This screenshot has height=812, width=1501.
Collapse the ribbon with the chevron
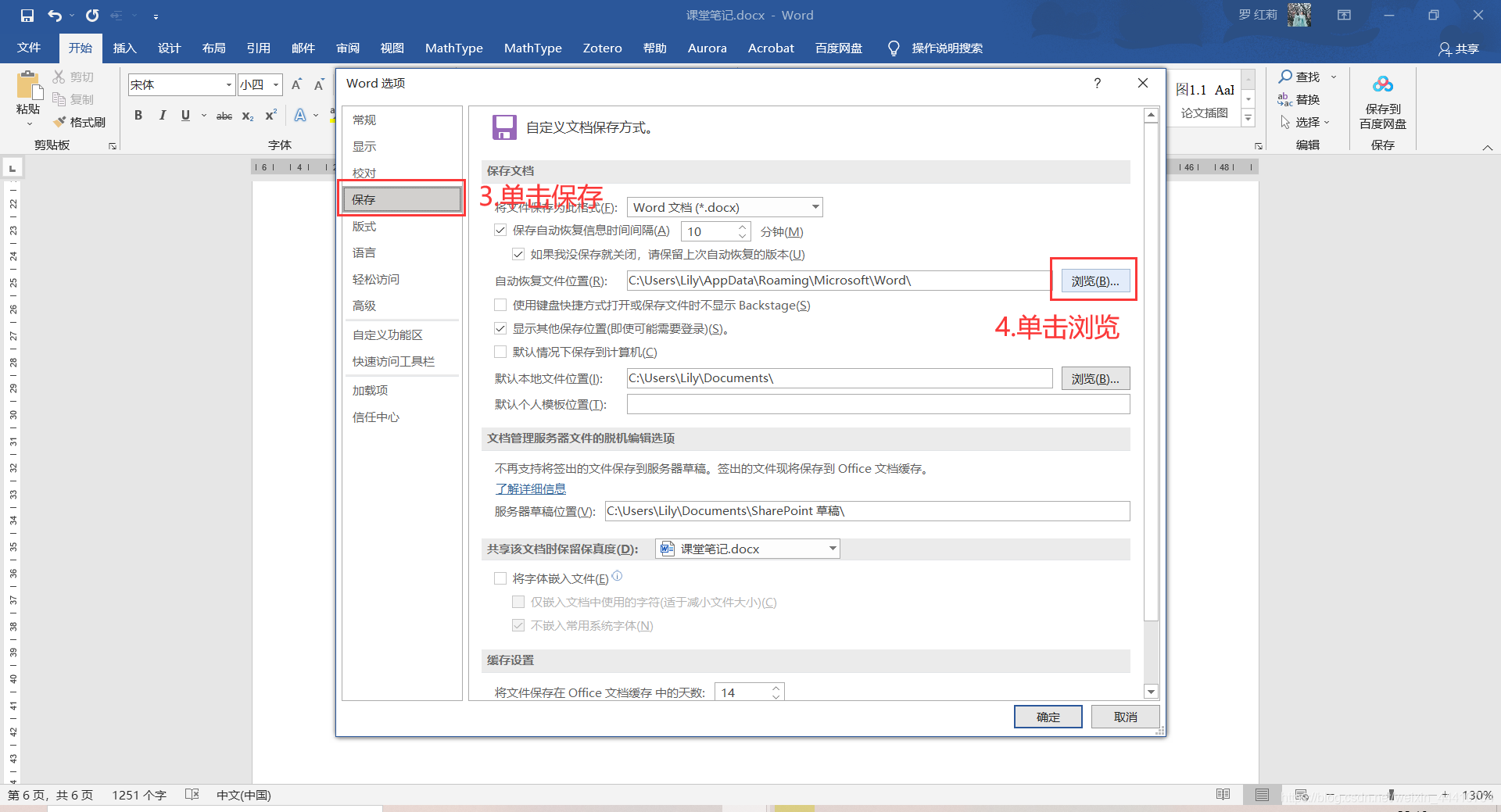click(x=1488, y=147)
